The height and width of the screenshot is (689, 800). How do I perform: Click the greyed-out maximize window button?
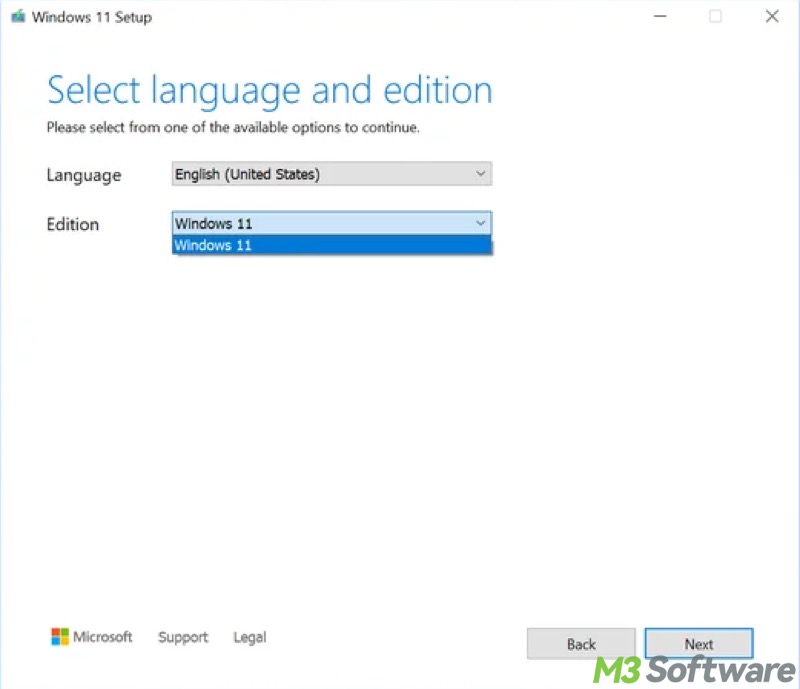coord(715,17)
